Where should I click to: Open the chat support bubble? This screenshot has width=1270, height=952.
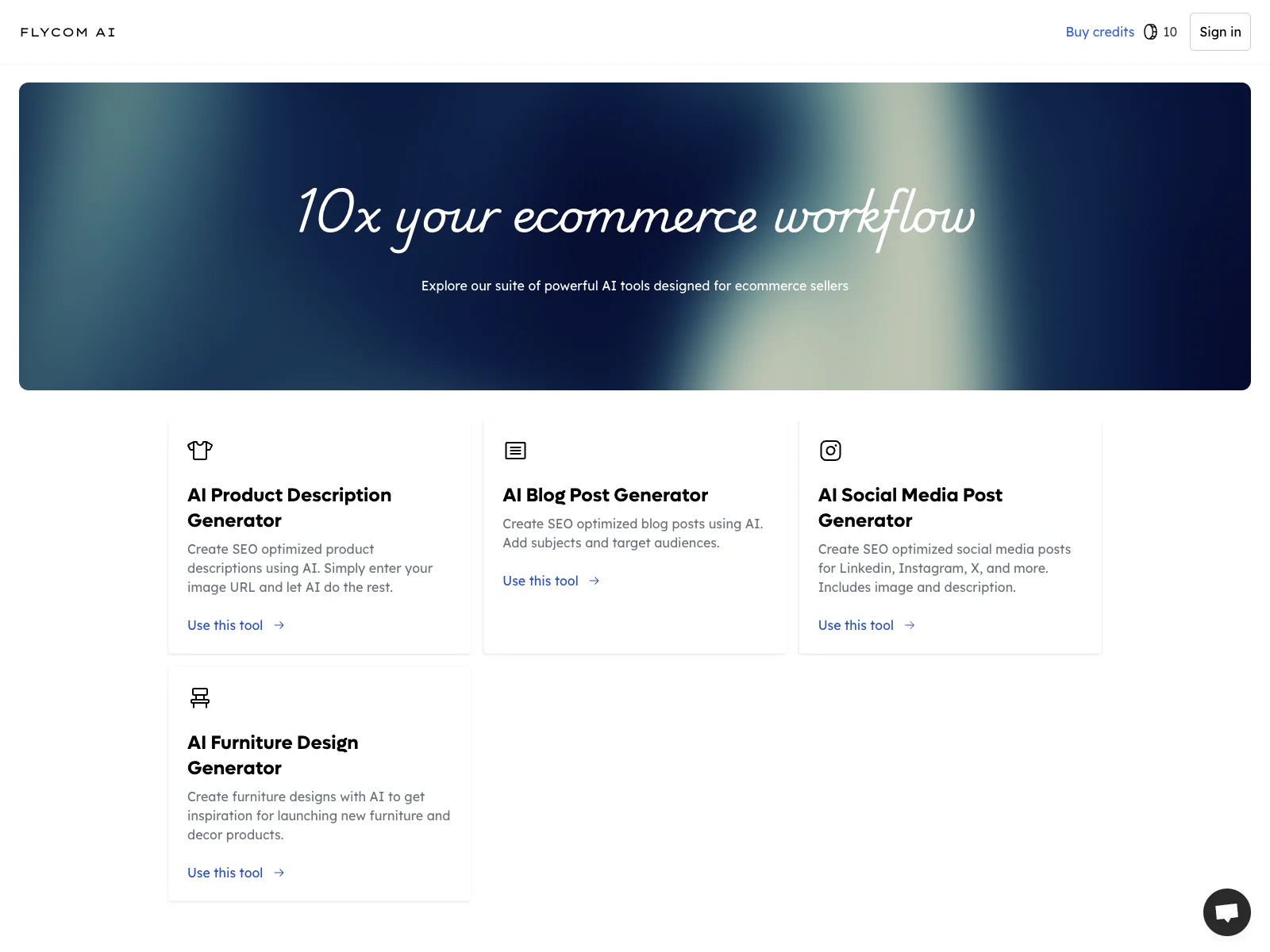coord(1226,912)
